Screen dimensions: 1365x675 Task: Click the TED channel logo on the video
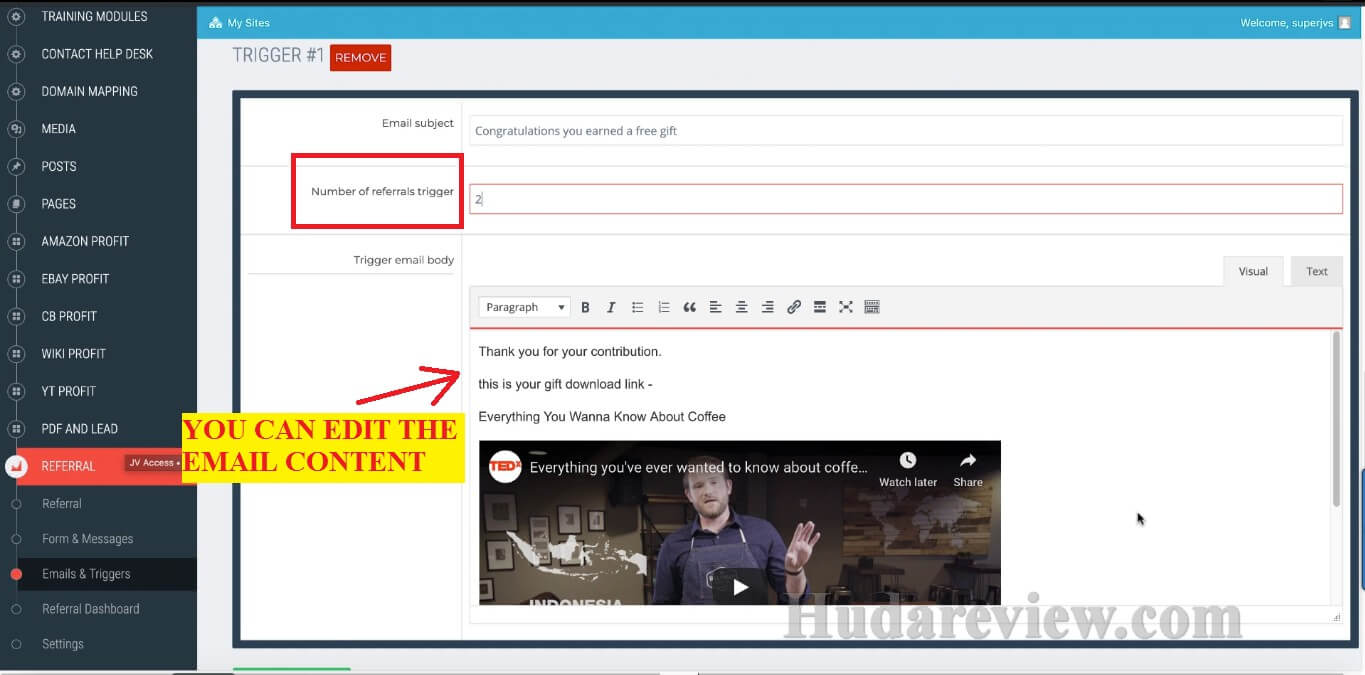pyautogui.click(x=506, y=467)
